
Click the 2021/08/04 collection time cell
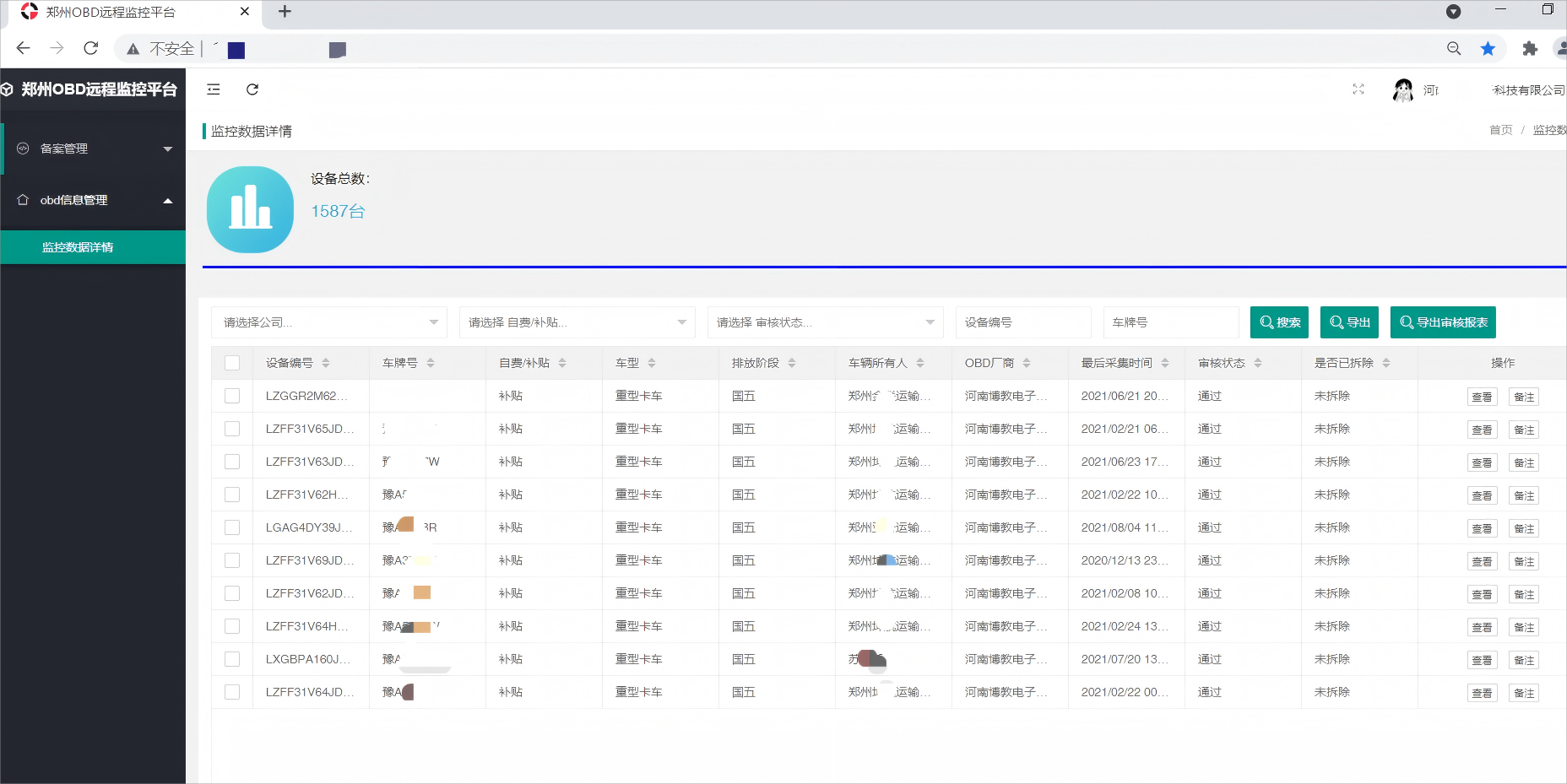coord(1125,527)
